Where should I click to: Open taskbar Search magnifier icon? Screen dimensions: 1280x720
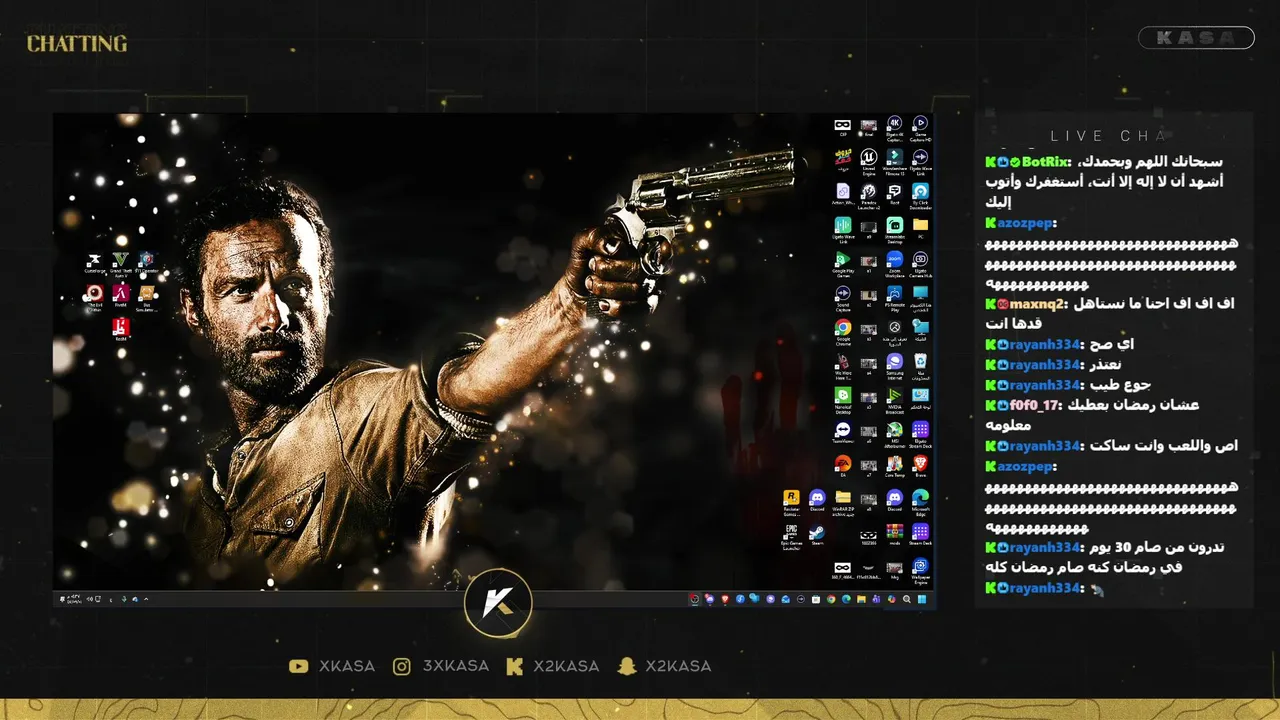pyautogui.click(x=906, y=599)
